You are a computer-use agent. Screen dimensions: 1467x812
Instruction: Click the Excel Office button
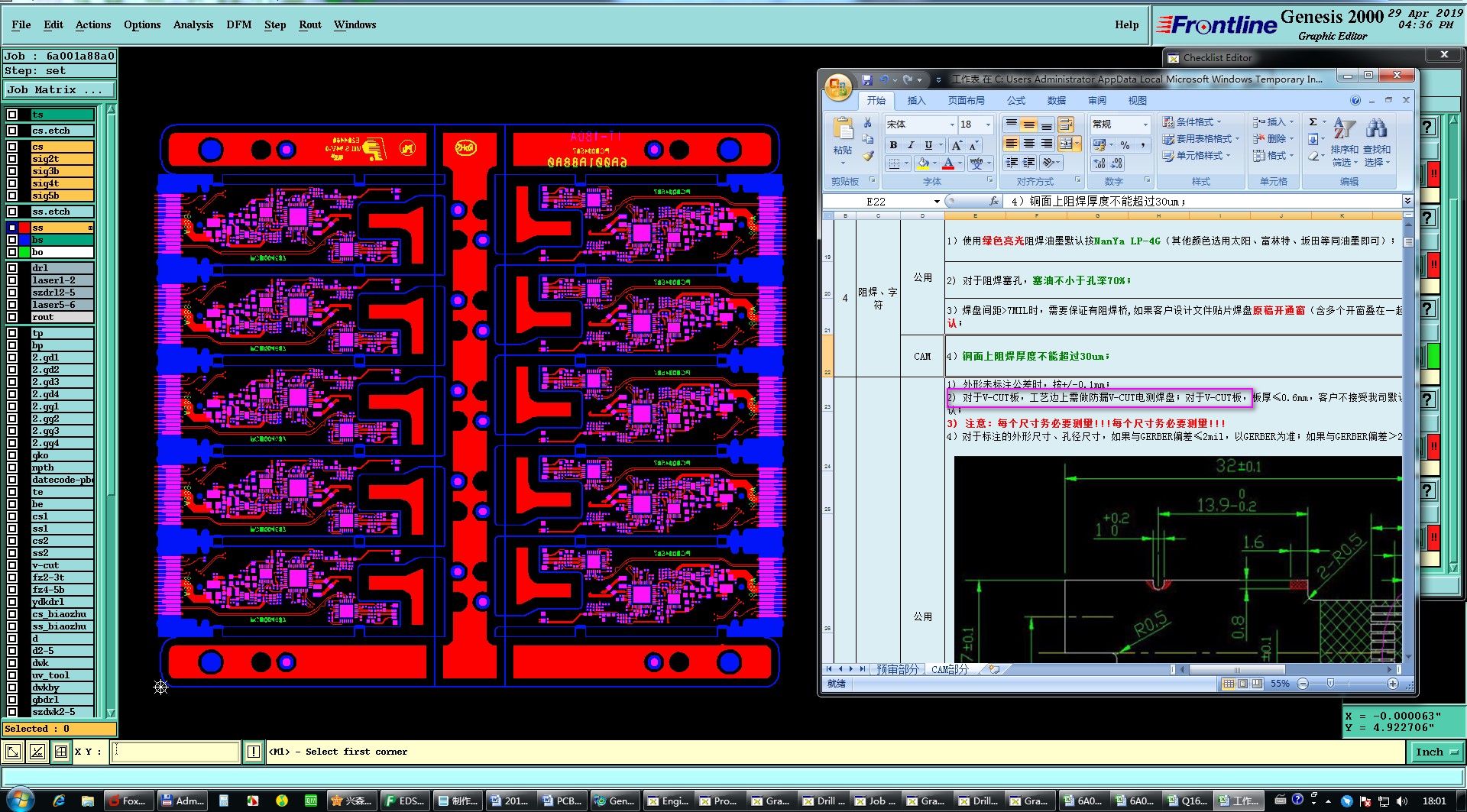pyautogui.click(x=838, y=86)
